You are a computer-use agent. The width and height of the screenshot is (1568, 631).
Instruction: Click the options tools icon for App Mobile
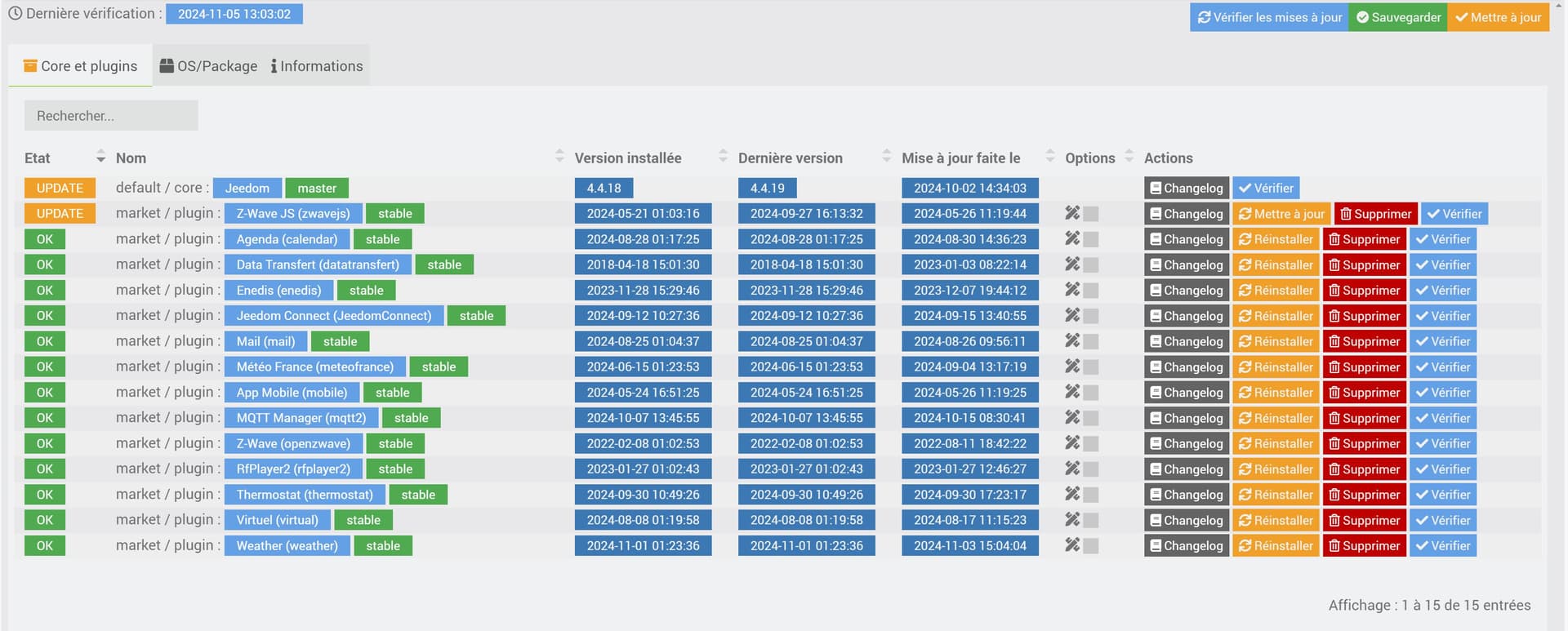(1072, 392)
